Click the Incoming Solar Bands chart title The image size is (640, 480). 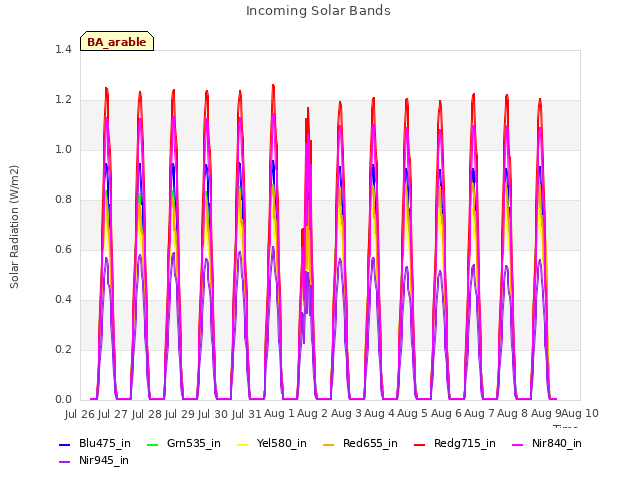pos(318,11)
